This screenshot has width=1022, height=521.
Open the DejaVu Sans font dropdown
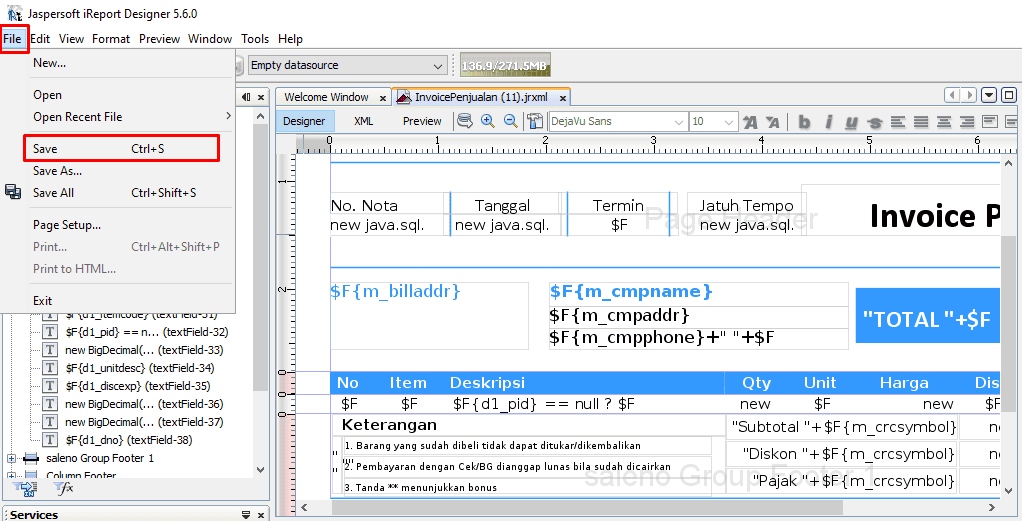tap(679, 122)
